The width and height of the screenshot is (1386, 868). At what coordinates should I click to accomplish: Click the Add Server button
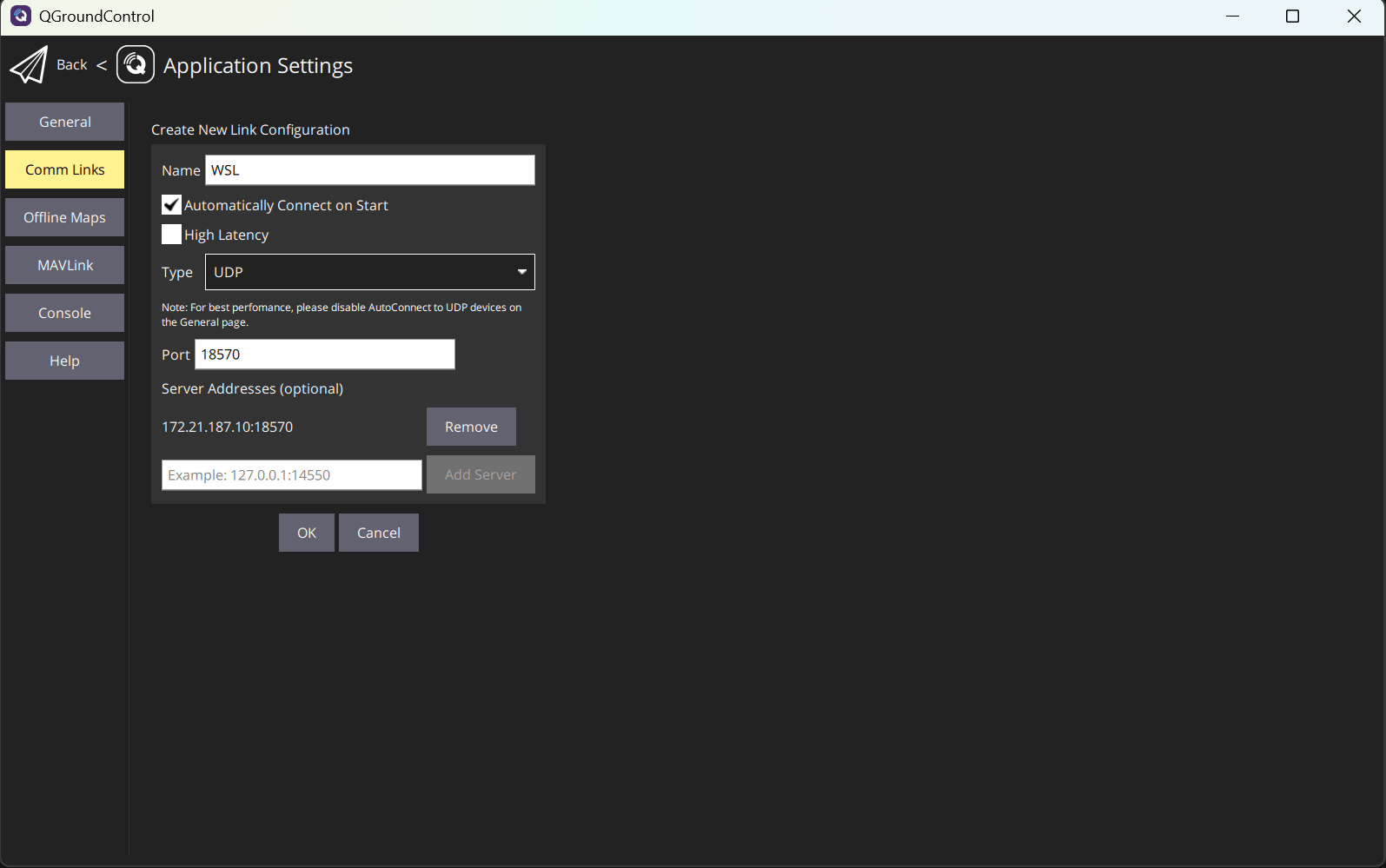(481, 474)
